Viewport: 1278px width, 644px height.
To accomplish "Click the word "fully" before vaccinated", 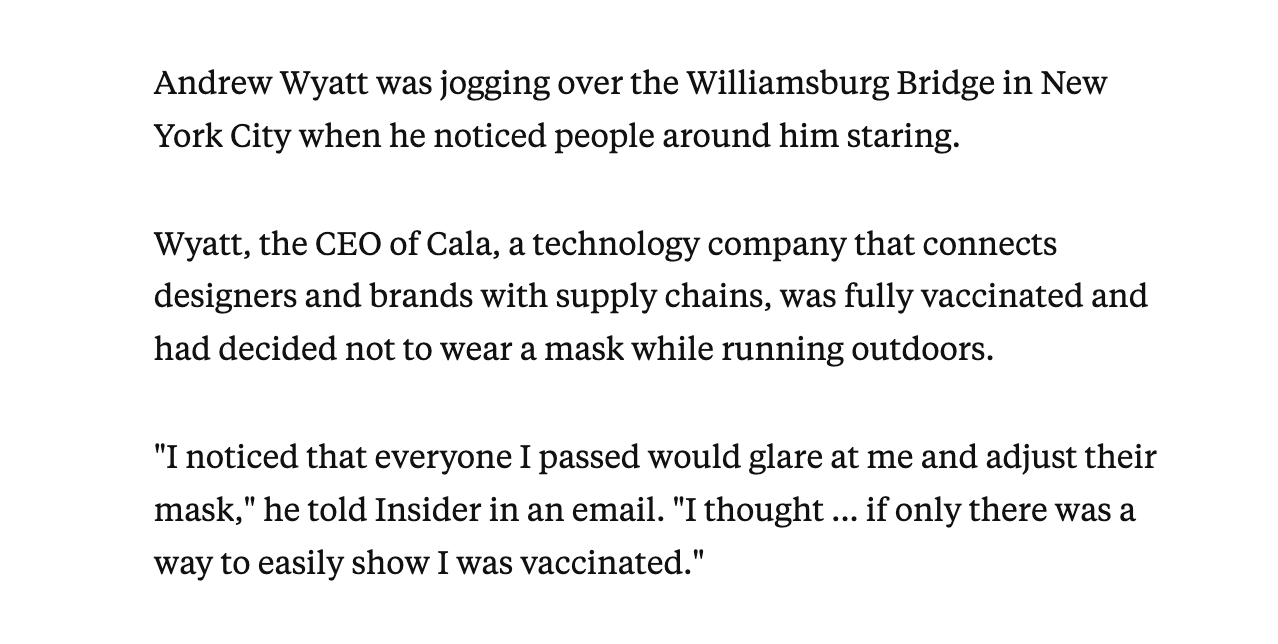I will pos(877,298).
